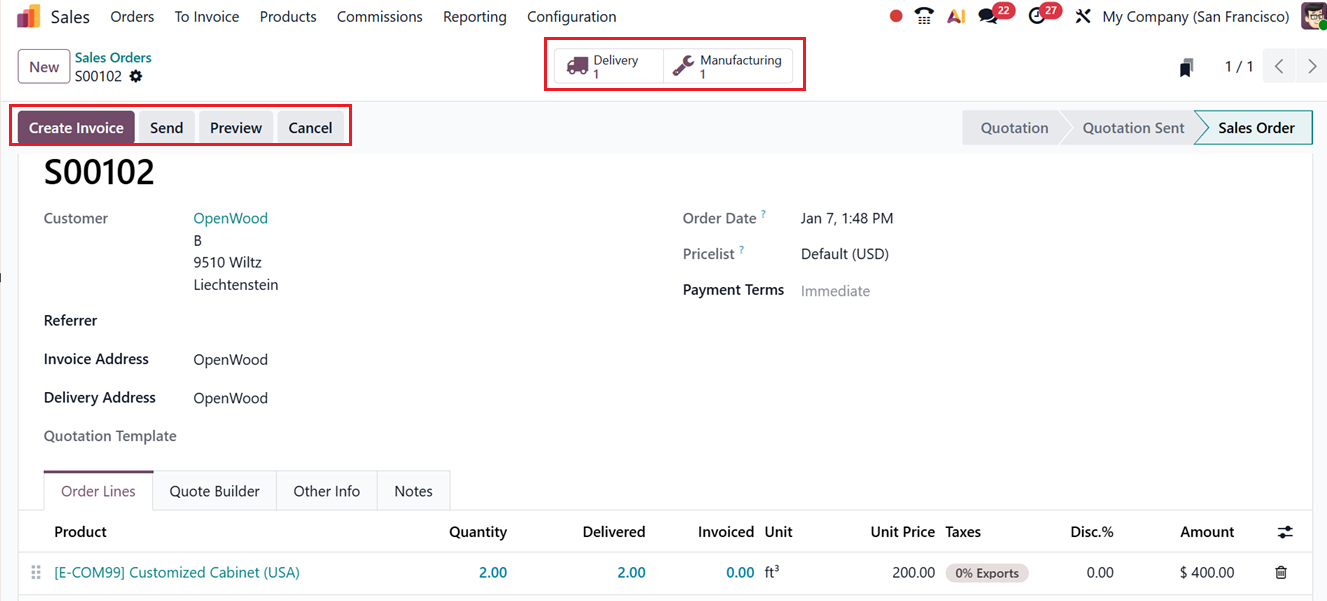This screenshot has width=1327, height=601.
Task: Select the Quotation Sent status stage
Action: click(1133, 128)
